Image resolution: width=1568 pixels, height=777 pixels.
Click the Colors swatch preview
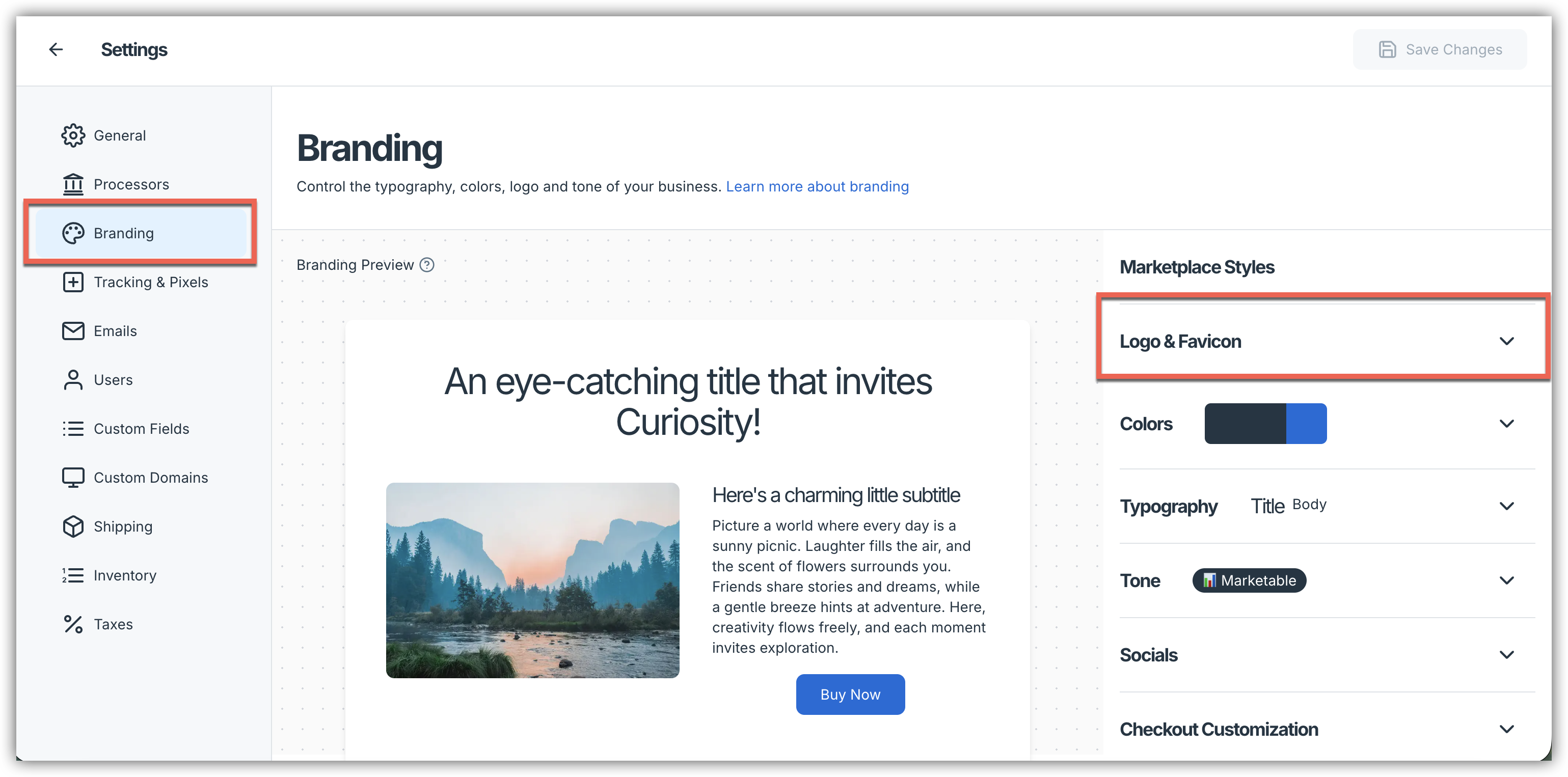point(1265,424)
